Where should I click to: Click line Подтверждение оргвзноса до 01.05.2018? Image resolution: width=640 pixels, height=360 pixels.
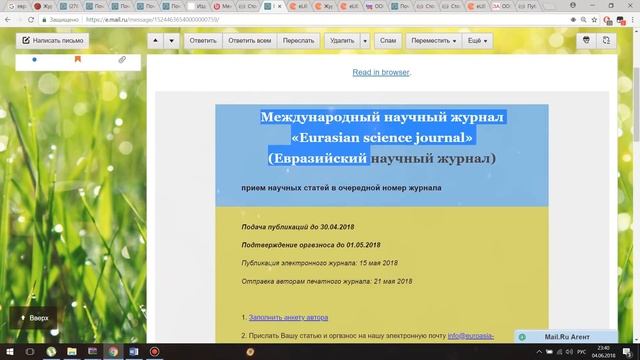tap(311, 245)
